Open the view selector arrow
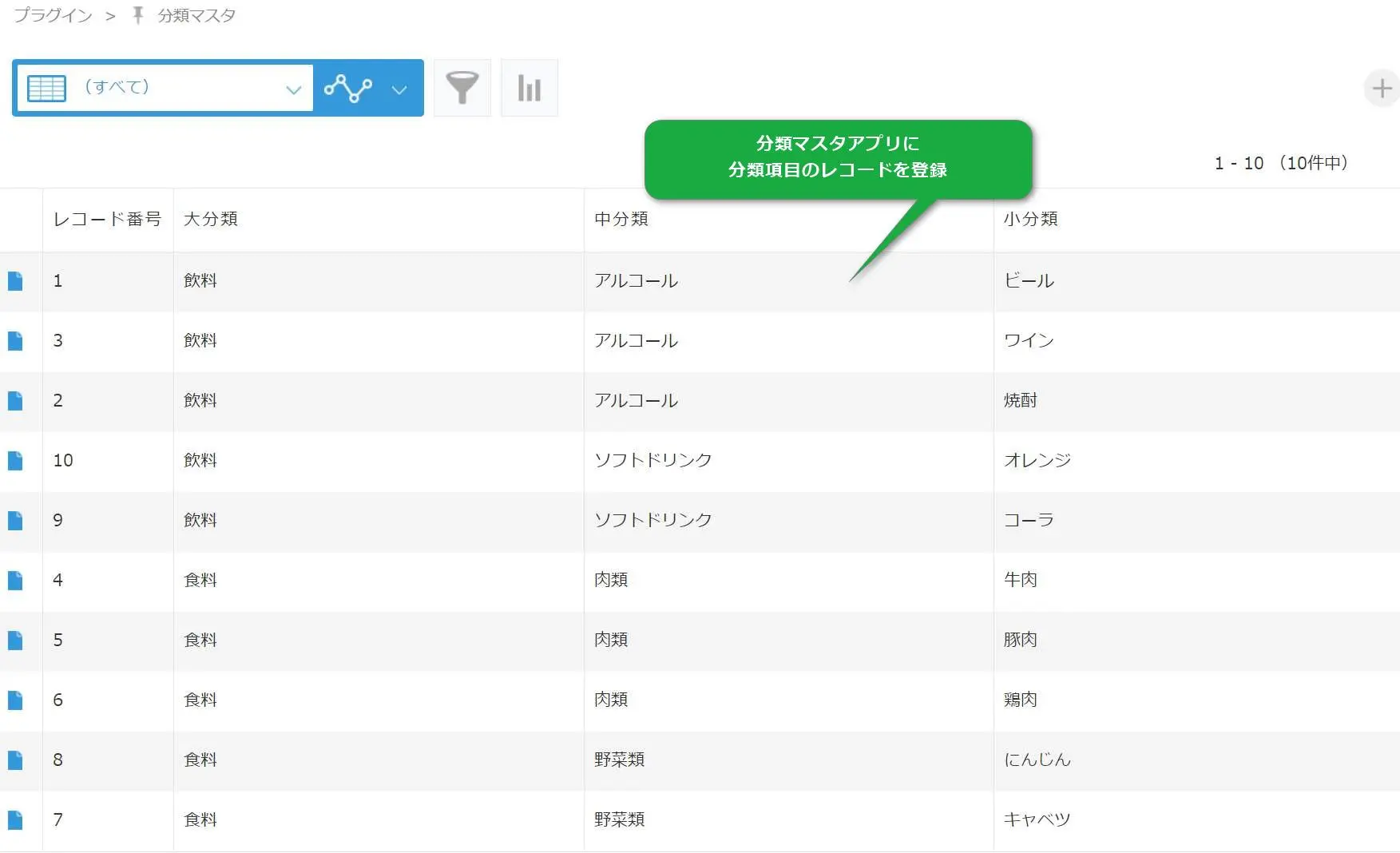Screen dimensions: 1400x853 click(x=293, y=88)
